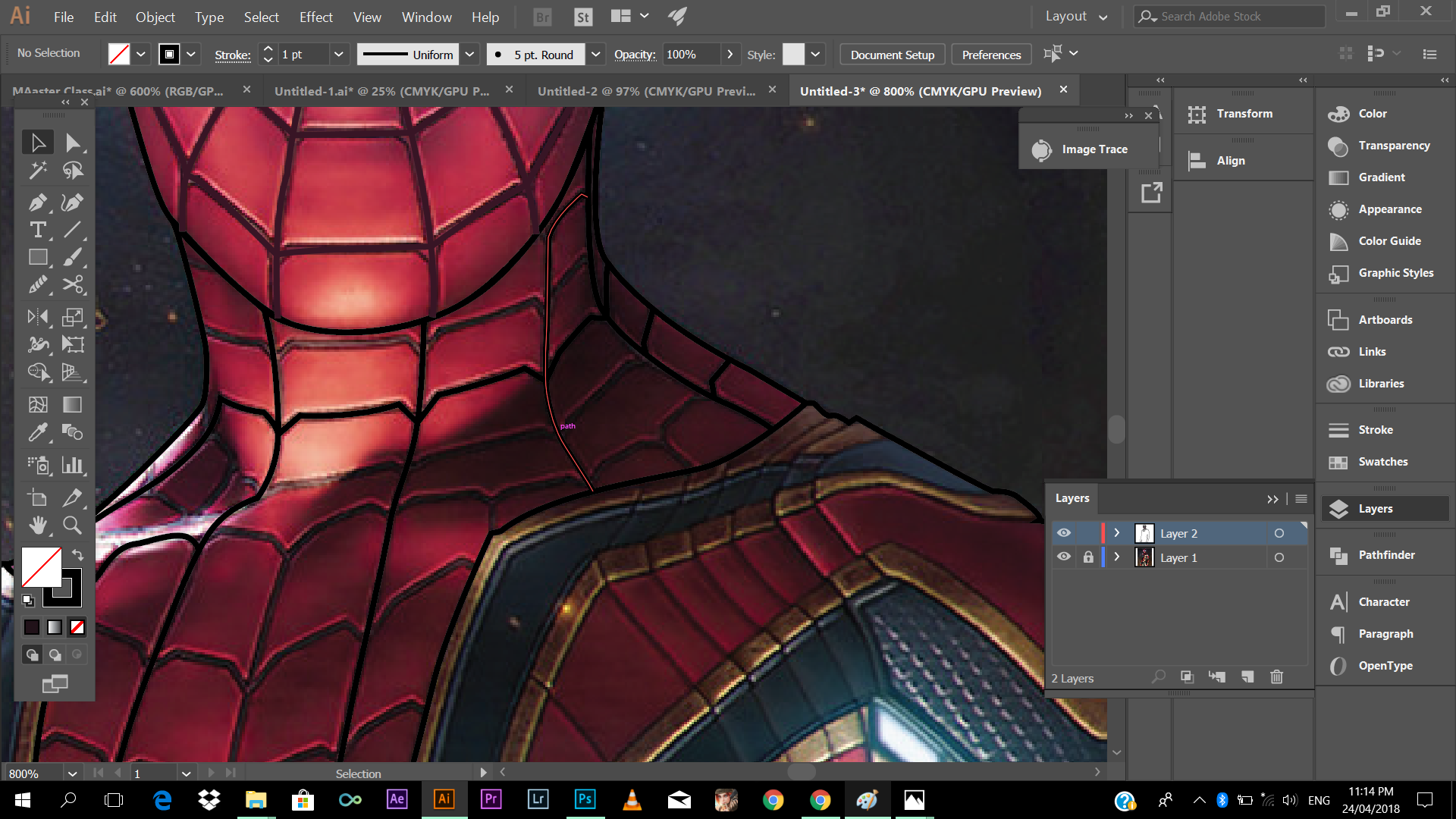The width and height of the screenshot is (1456, 819).
Task: Select the Gradient tool
Action: pyautogui.click(x=73, y=404)
